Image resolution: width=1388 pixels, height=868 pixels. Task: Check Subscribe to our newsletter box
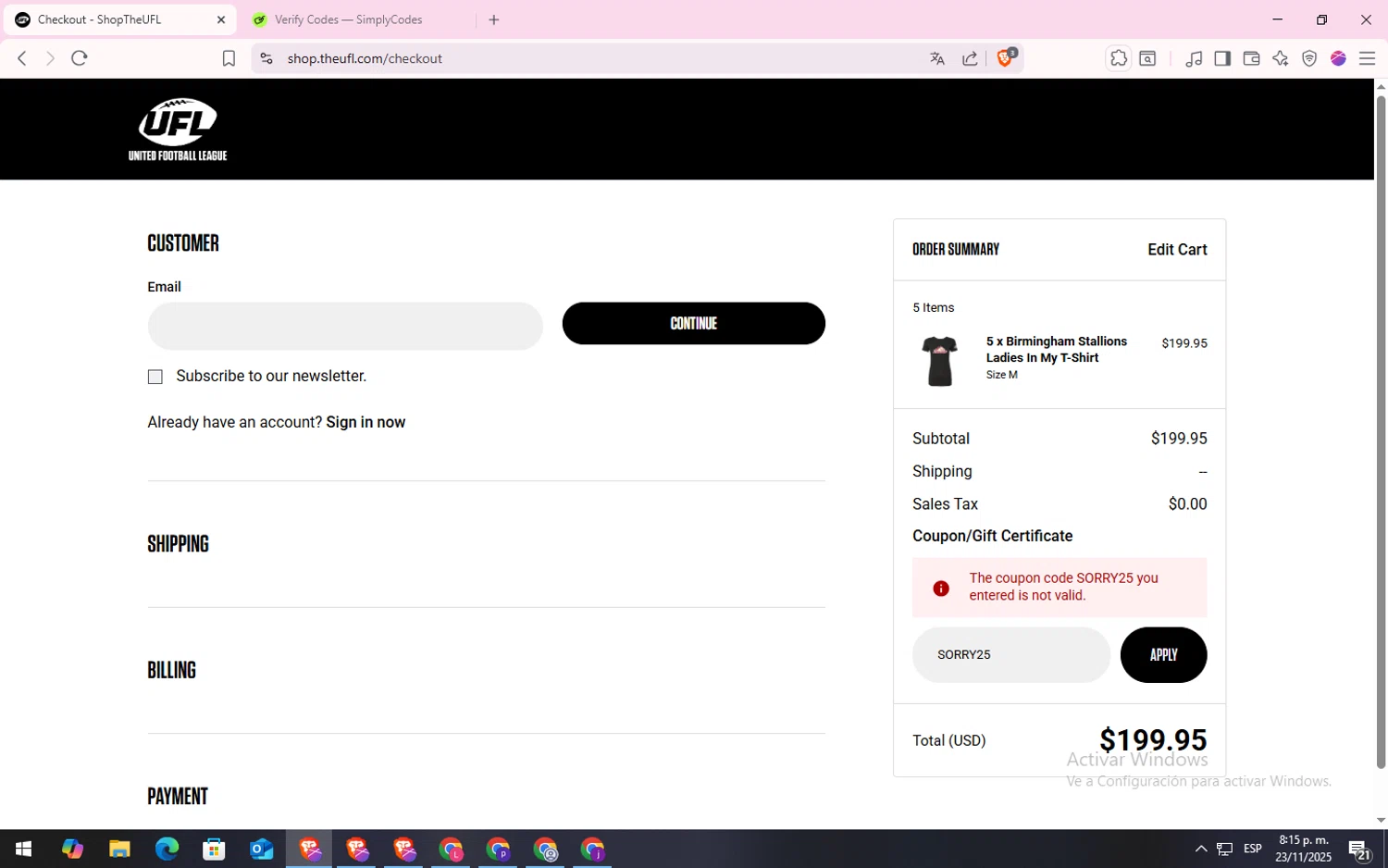pos(155,377)
